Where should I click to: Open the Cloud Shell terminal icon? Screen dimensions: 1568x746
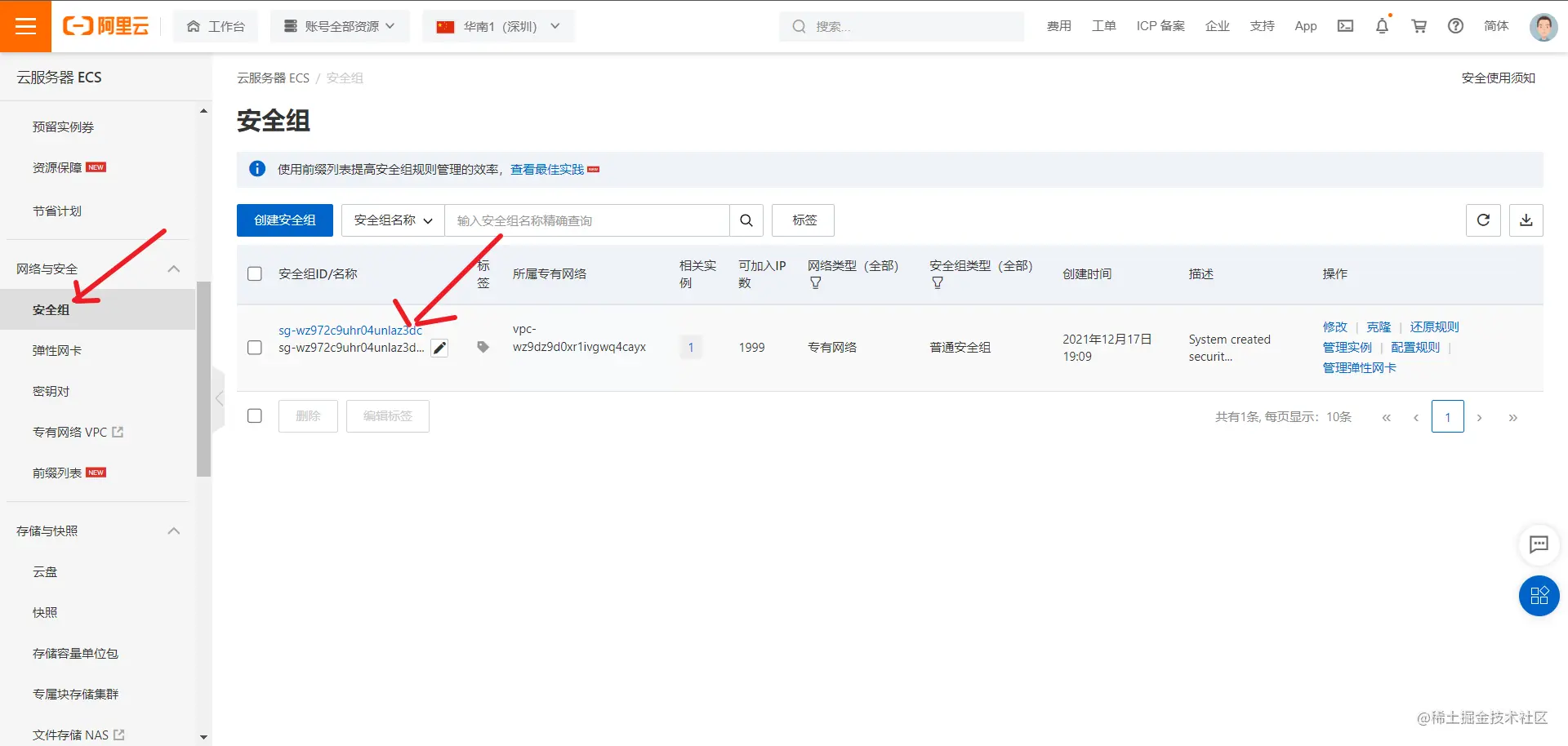(1345, 26)
